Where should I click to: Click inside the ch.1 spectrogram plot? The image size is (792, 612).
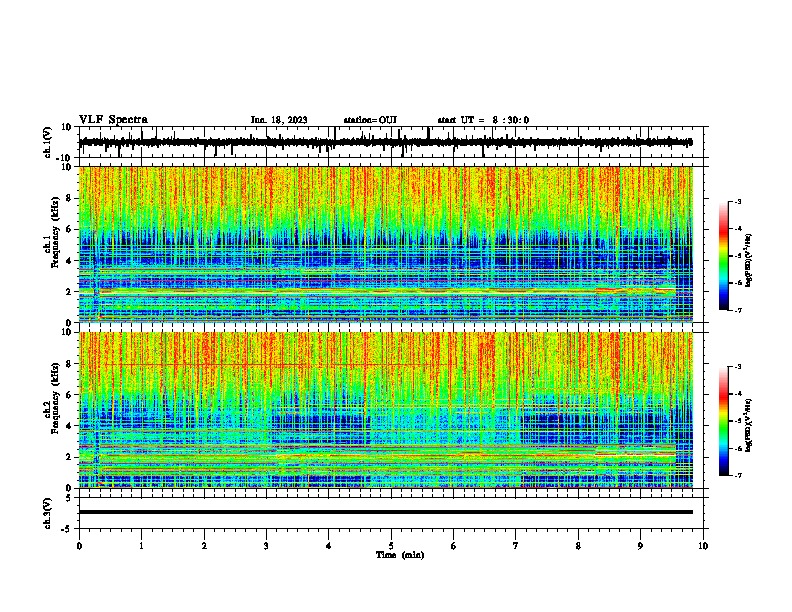(386, 244)
